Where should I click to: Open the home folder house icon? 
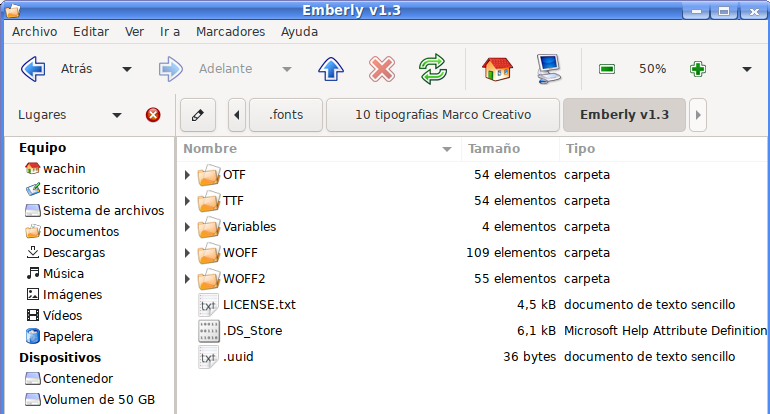(x=497, y=69)
